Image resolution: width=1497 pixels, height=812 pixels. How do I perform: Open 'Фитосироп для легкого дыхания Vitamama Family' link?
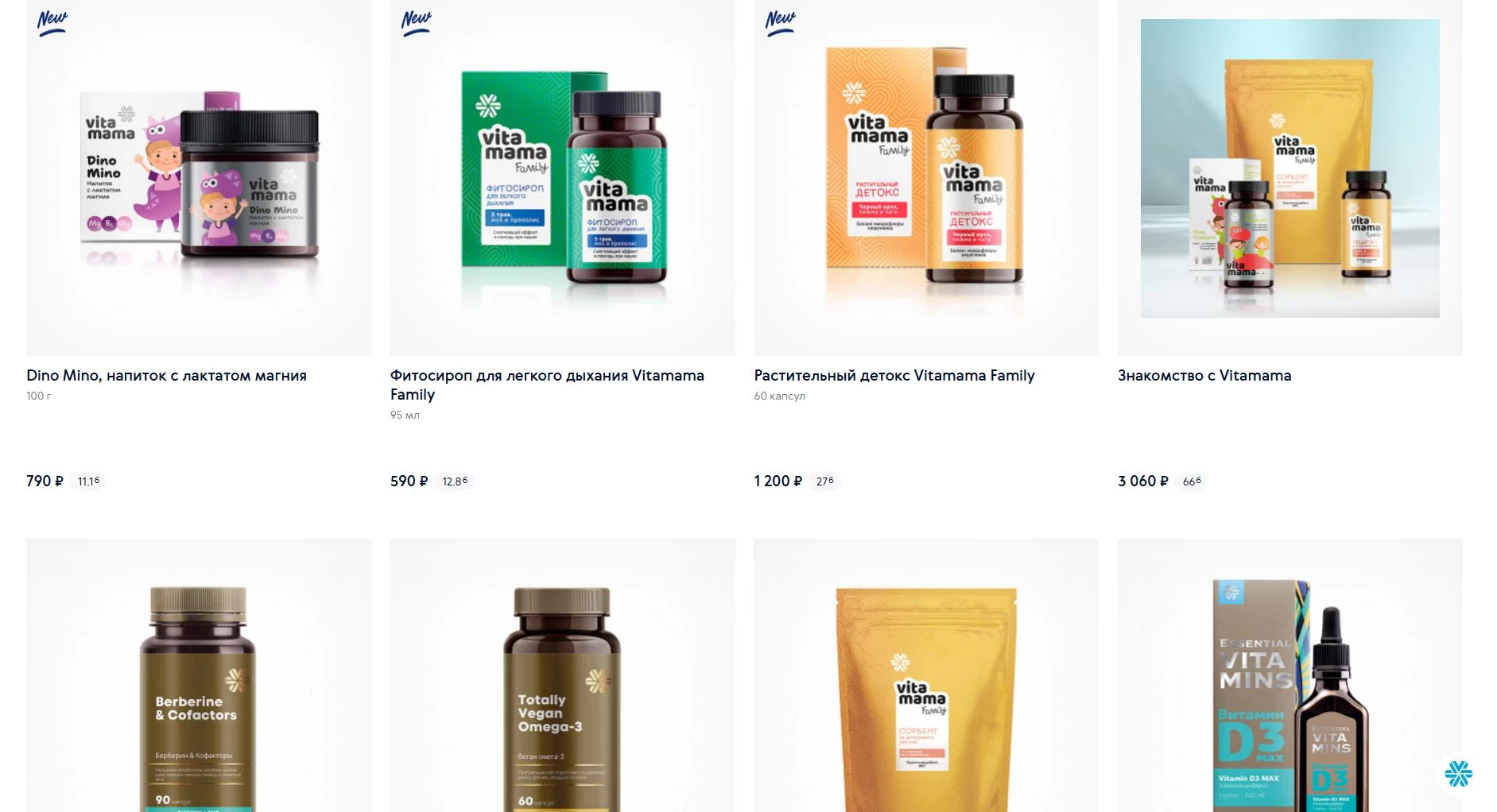[547, 385]
